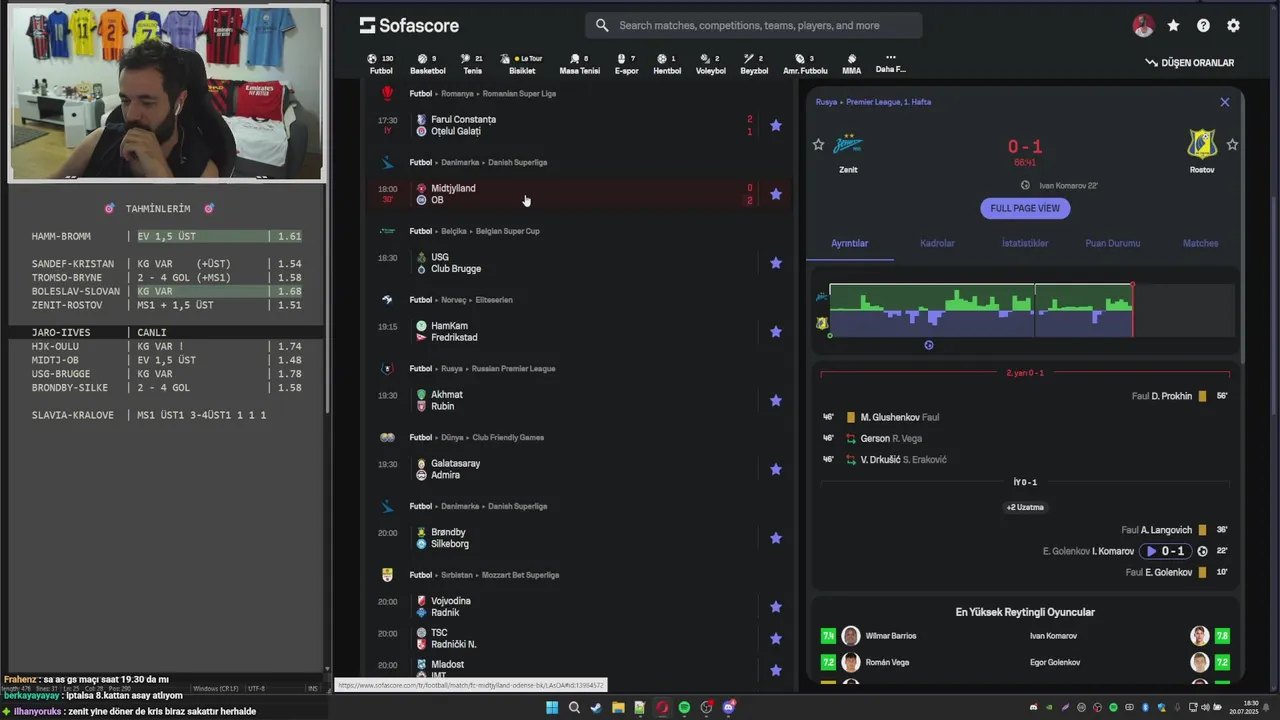
Task: Favorite Zenit team with star
Action: click(x=818, y=145)
